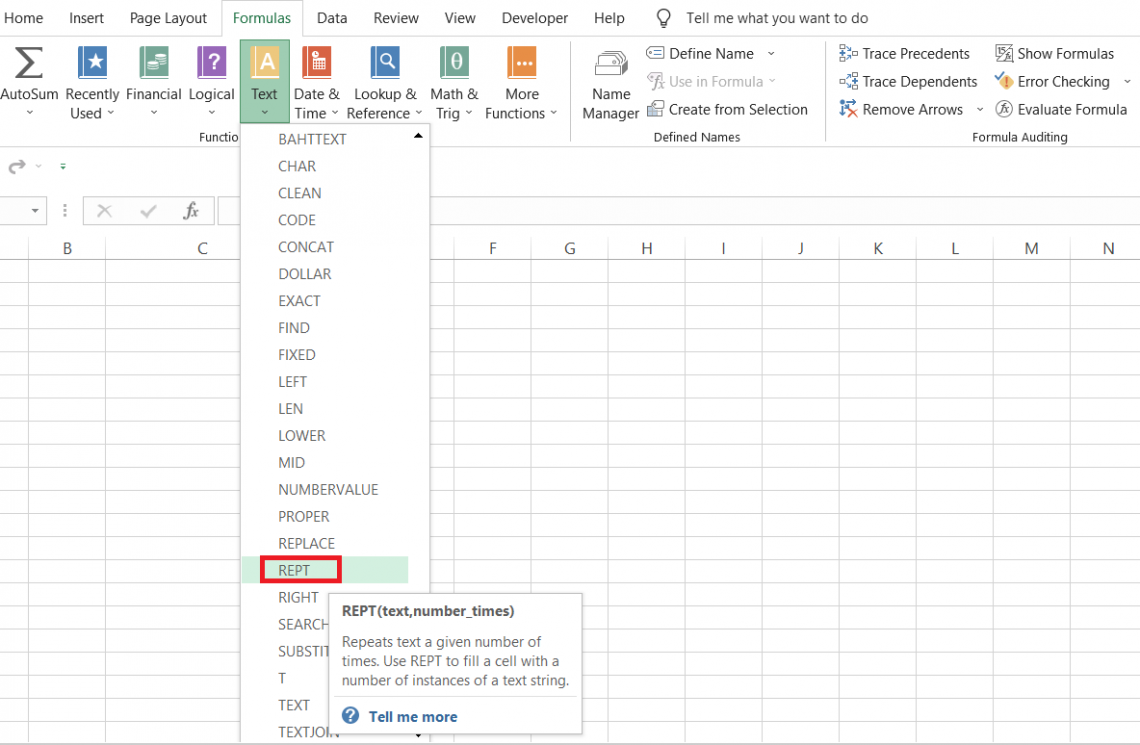
Task: Choose CONCAT in the function list
Action: click(x=306, y=247)
